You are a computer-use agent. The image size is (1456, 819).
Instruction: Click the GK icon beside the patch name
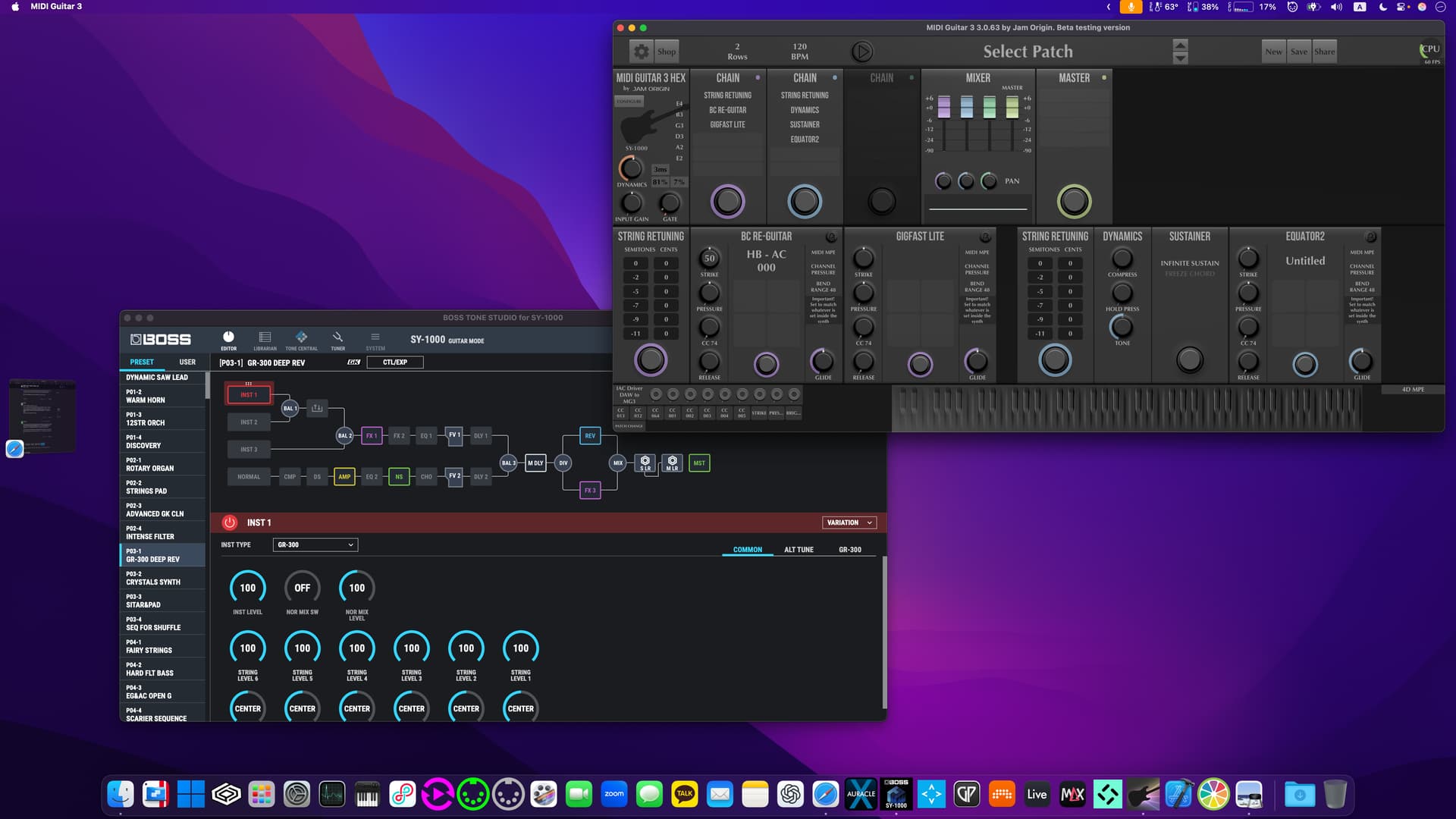point(353,362)
